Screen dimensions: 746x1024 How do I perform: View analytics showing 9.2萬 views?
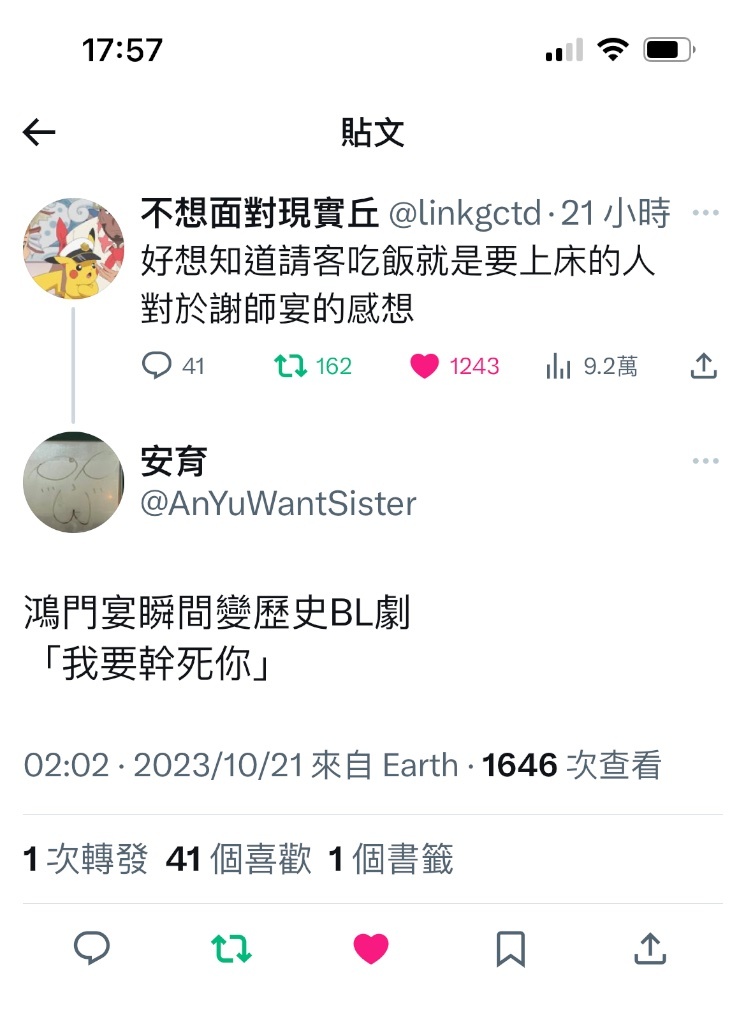click(x=591, y=366)
